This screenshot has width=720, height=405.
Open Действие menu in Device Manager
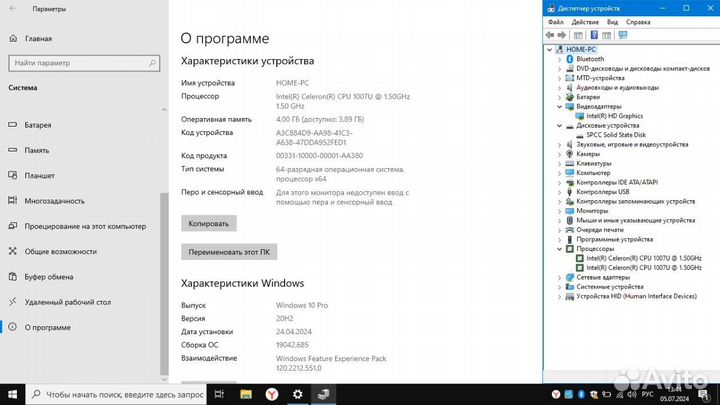pyautogui.click(x=585, y=22)
